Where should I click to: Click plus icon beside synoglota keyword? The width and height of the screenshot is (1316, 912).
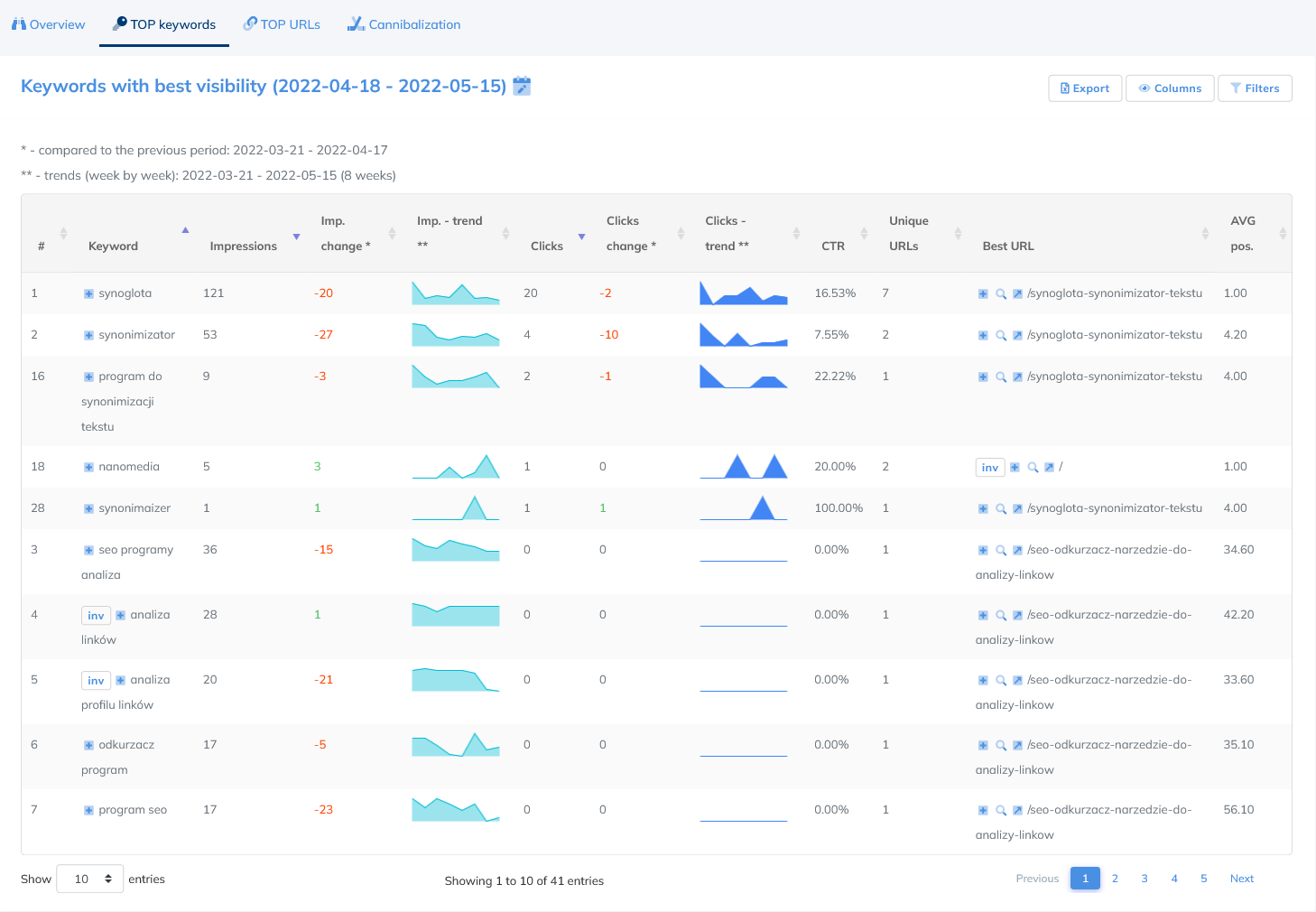click(88, 293)
